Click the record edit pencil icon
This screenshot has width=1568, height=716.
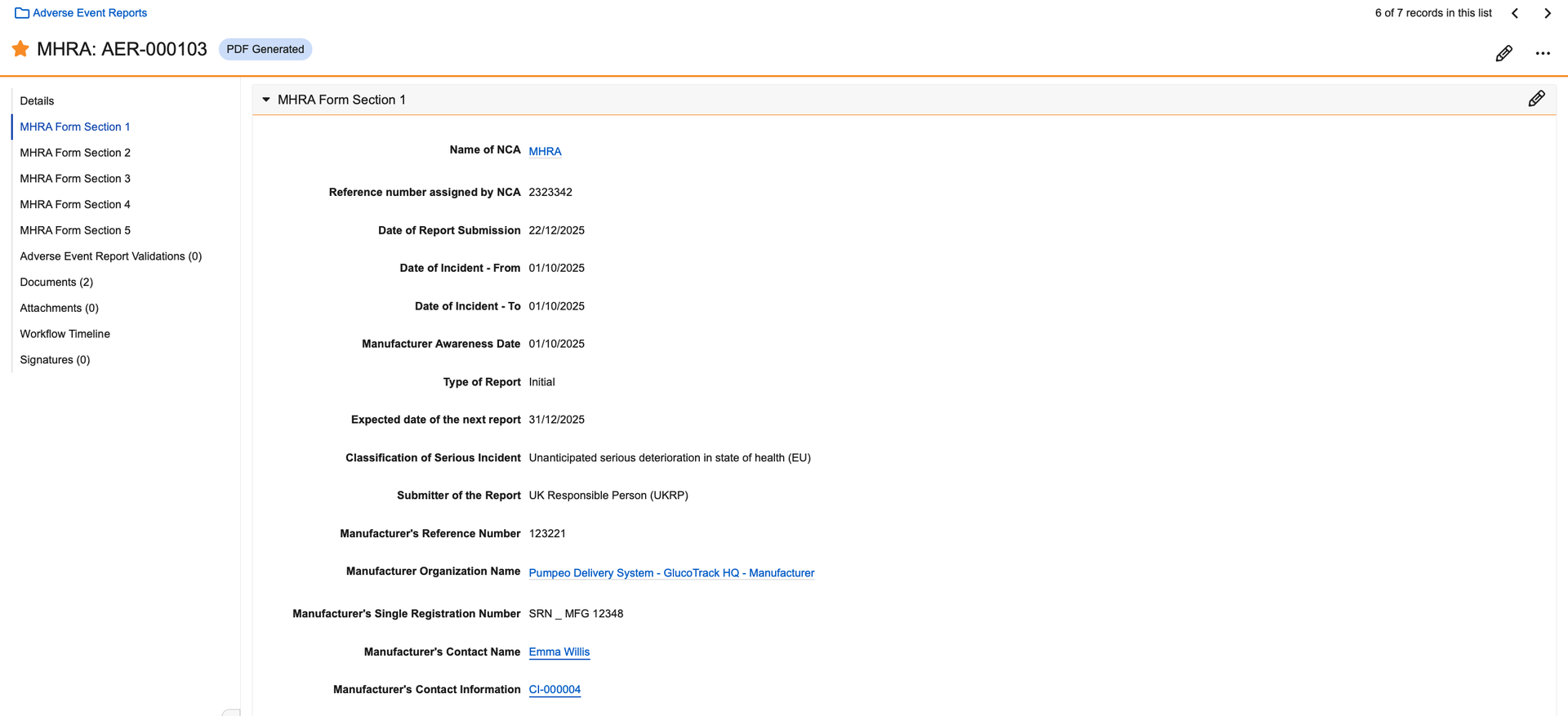coord(1503,54)
